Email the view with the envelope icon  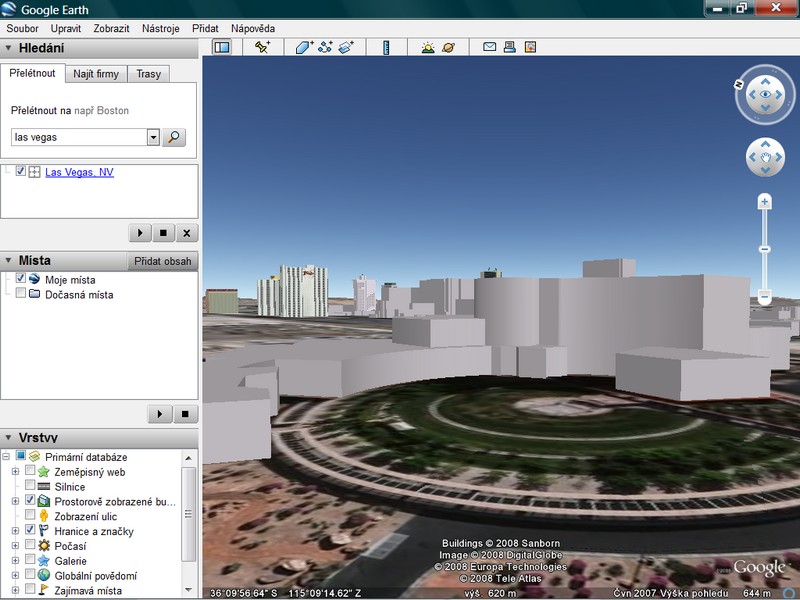489,47
